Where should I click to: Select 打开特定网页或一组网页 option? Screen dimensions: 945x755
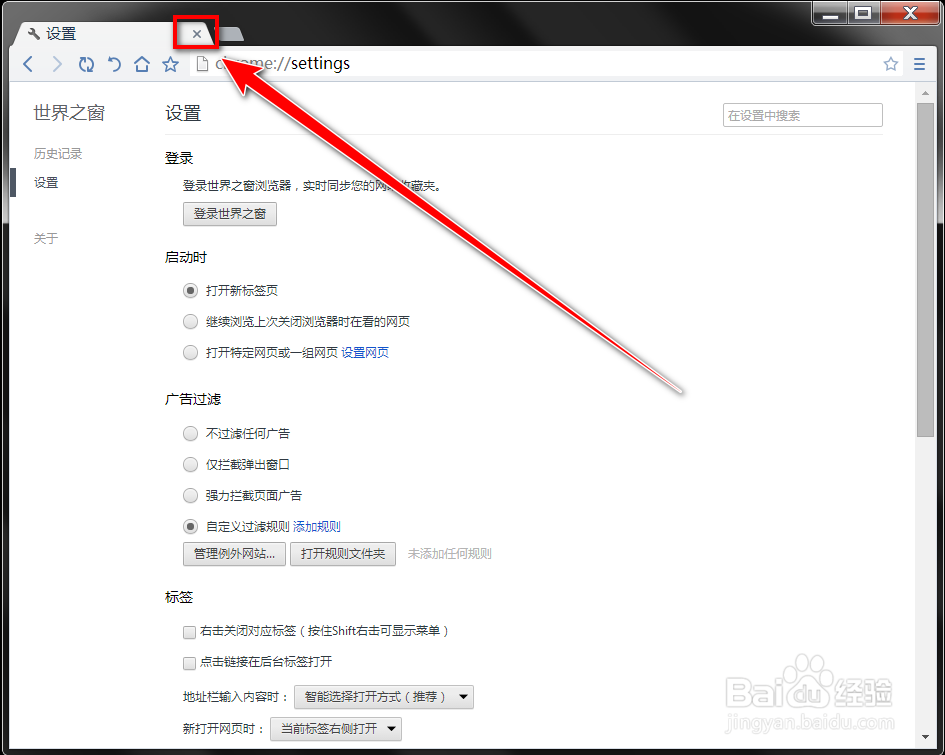click(190, 352)
